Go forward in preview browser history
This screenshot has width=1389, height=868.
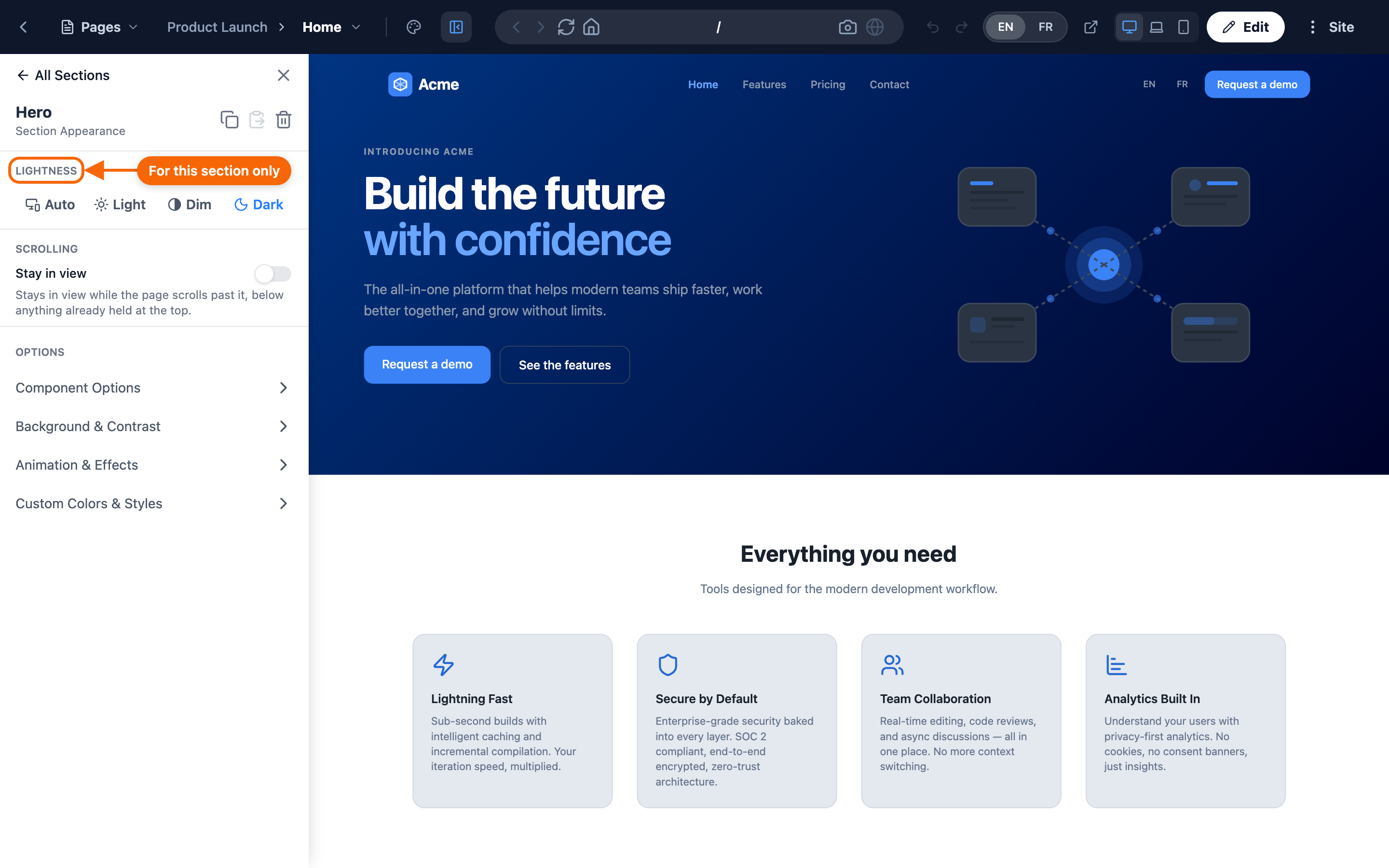pyautogui.click(x=540, y=27)
